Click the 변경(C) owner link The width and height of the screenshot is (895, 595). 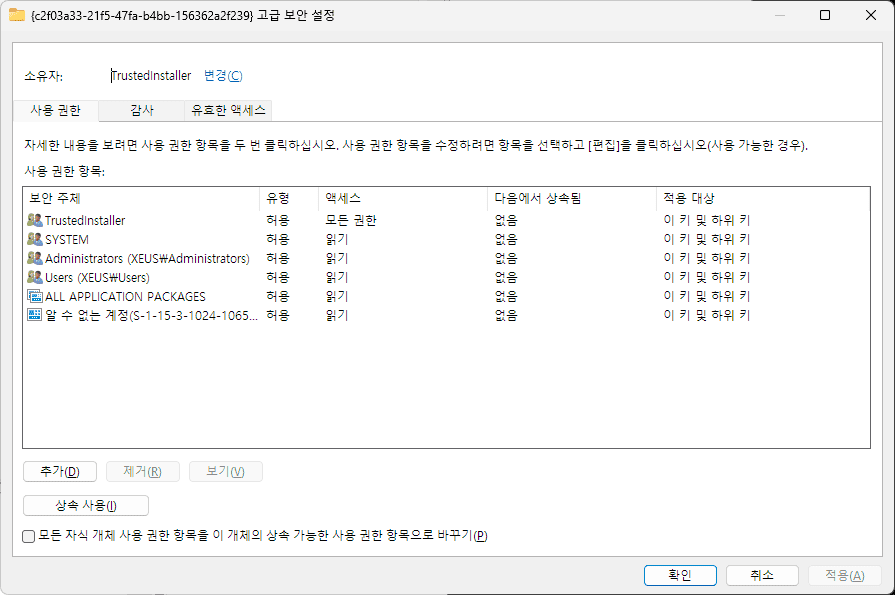(222, 76)
